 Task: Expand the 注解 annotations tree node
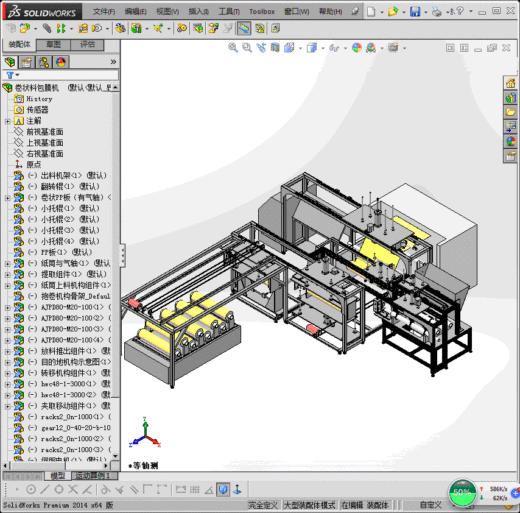[x=8, y=121]
